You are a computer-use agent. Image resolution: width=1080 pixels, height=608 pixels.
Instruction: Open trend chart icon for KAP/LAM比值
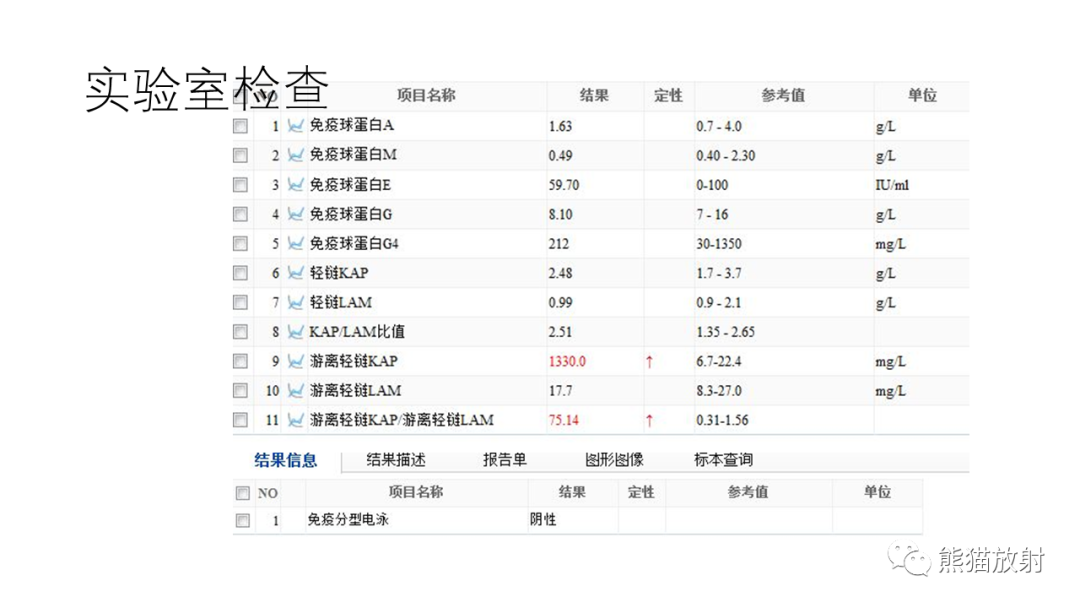point(295,332)
